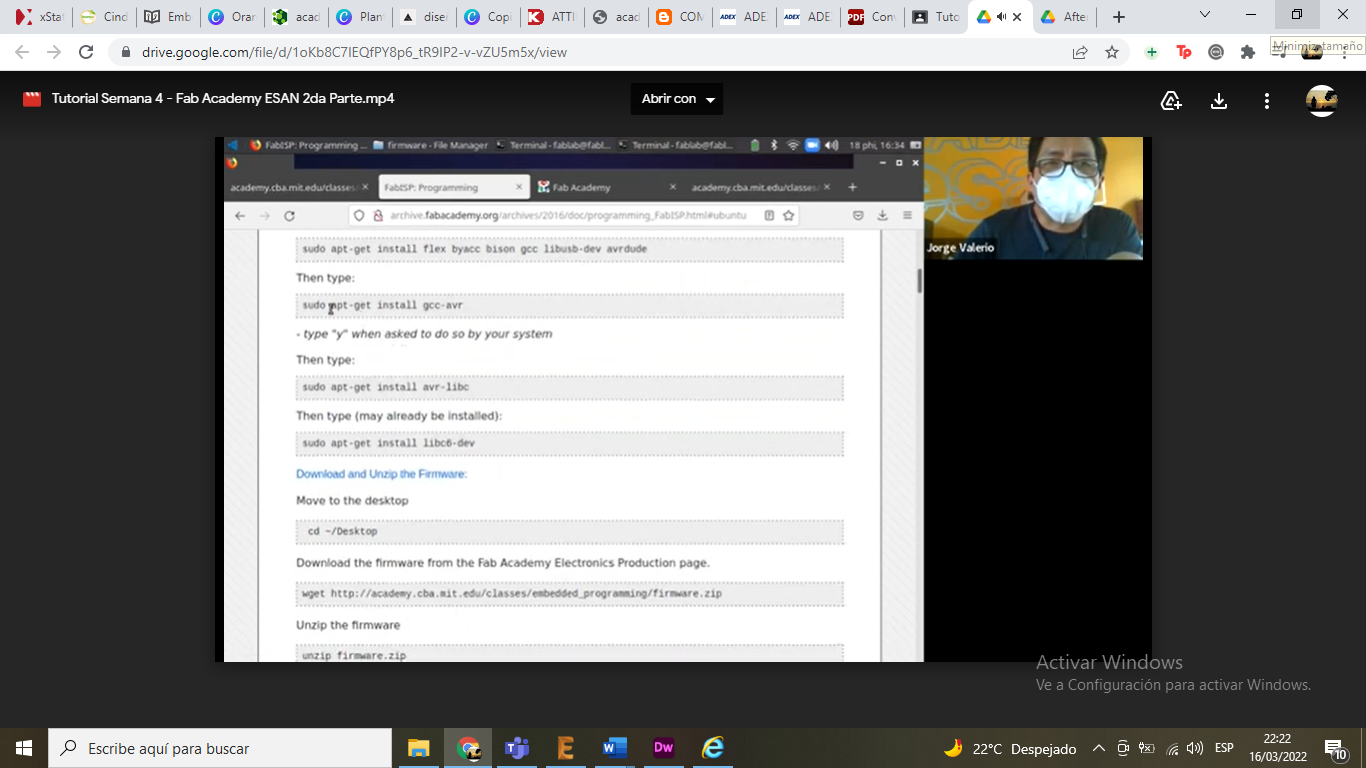Switch to the Copi tab
The height and width of the screenshot is (768, 1366).
point(488,17)
